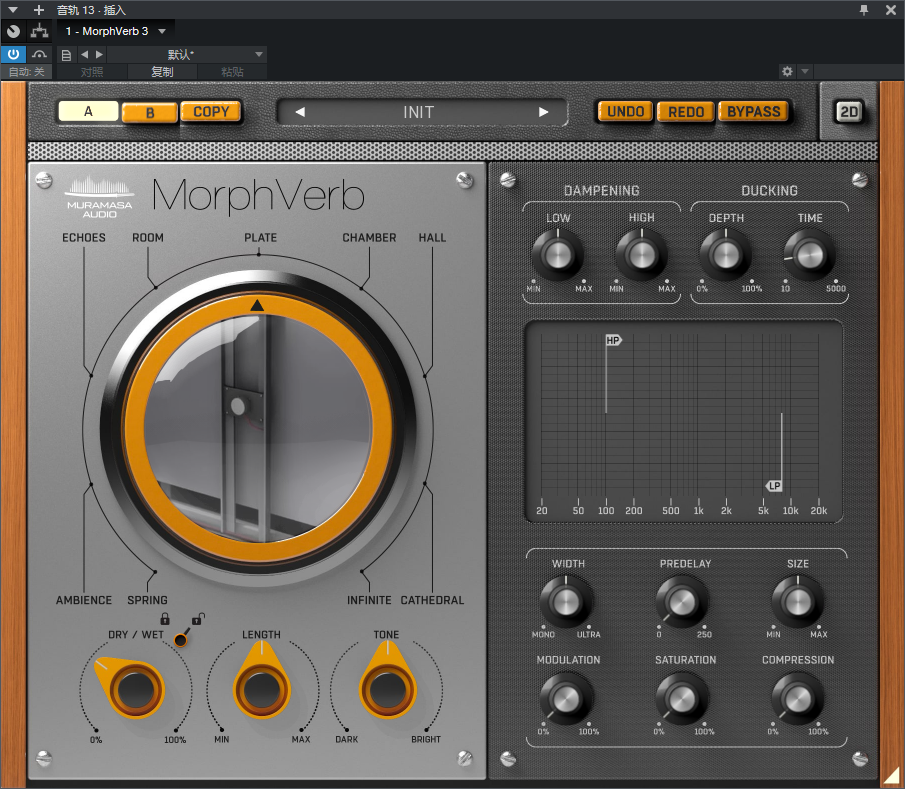Open the gear settings icon
Viewport: 905px width, 789px height.
coord(787,71)
